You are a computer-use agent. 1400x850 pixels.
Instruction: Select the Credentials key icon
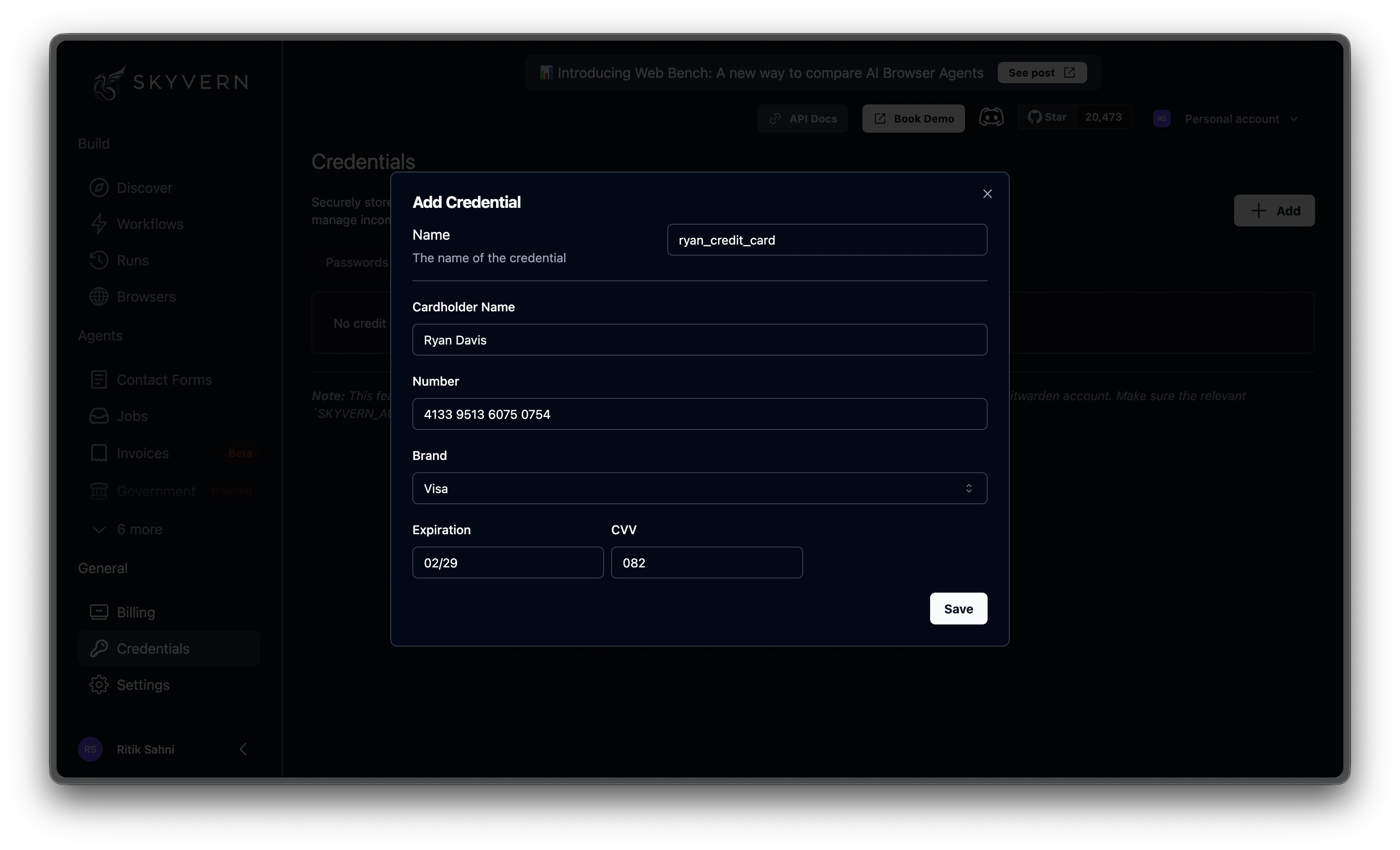tap(100, 648)
